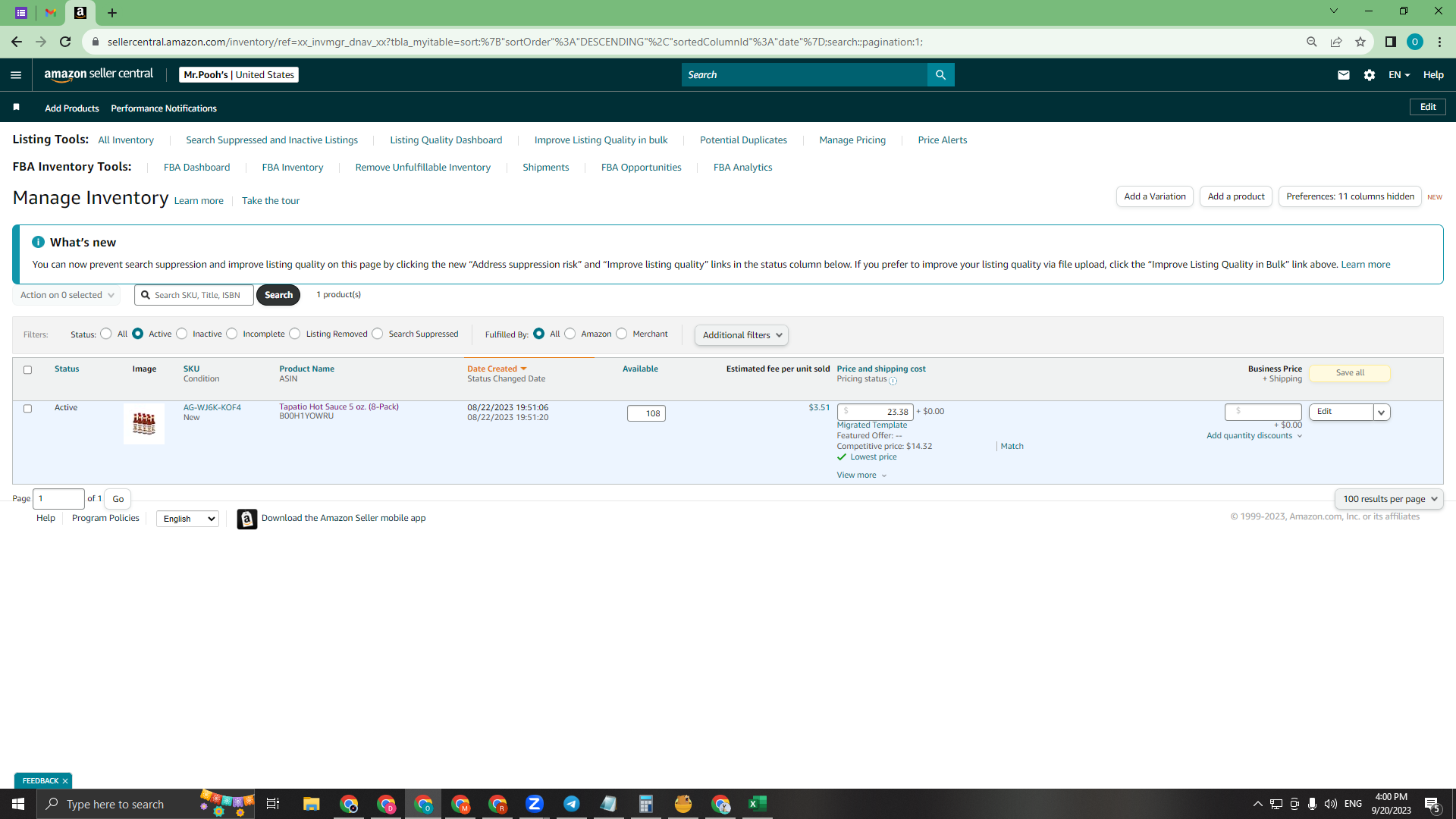This screenshot has width=1456, height=819.
Task: Expand View more pricing details
Action: pos(861,475)
